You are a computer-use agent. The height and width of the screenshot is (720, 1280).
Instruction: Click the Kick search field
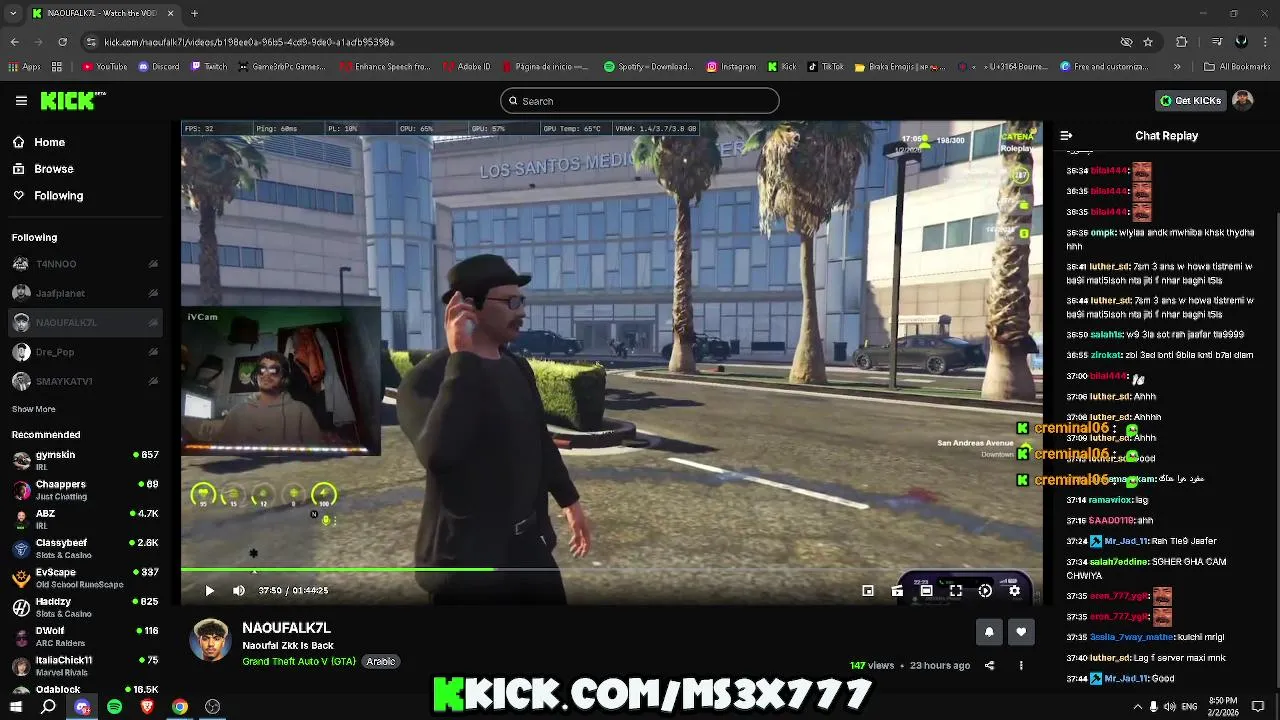(x=640, y=101)
